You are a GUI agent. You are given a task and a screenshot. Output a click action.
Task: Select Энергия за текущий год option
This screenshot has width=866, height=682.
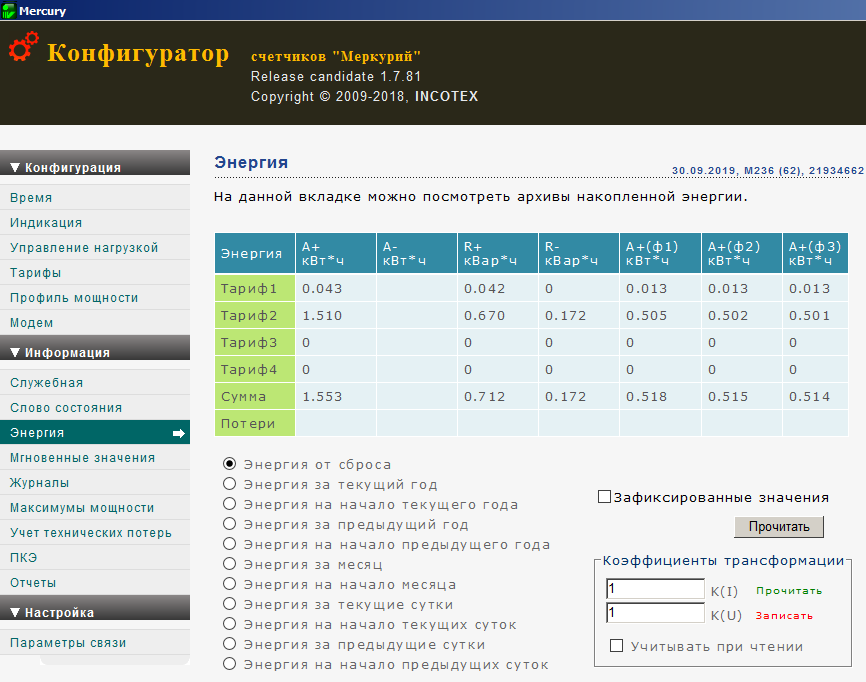click(230, 484)
